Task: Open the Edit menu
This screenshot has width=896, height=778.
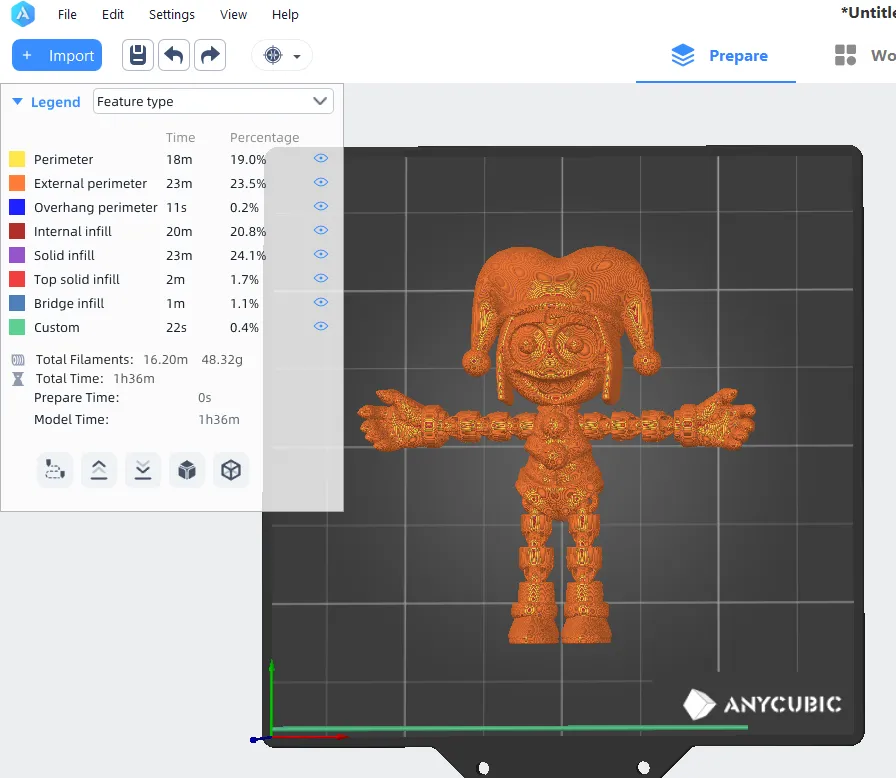Action: pos(113,14)
